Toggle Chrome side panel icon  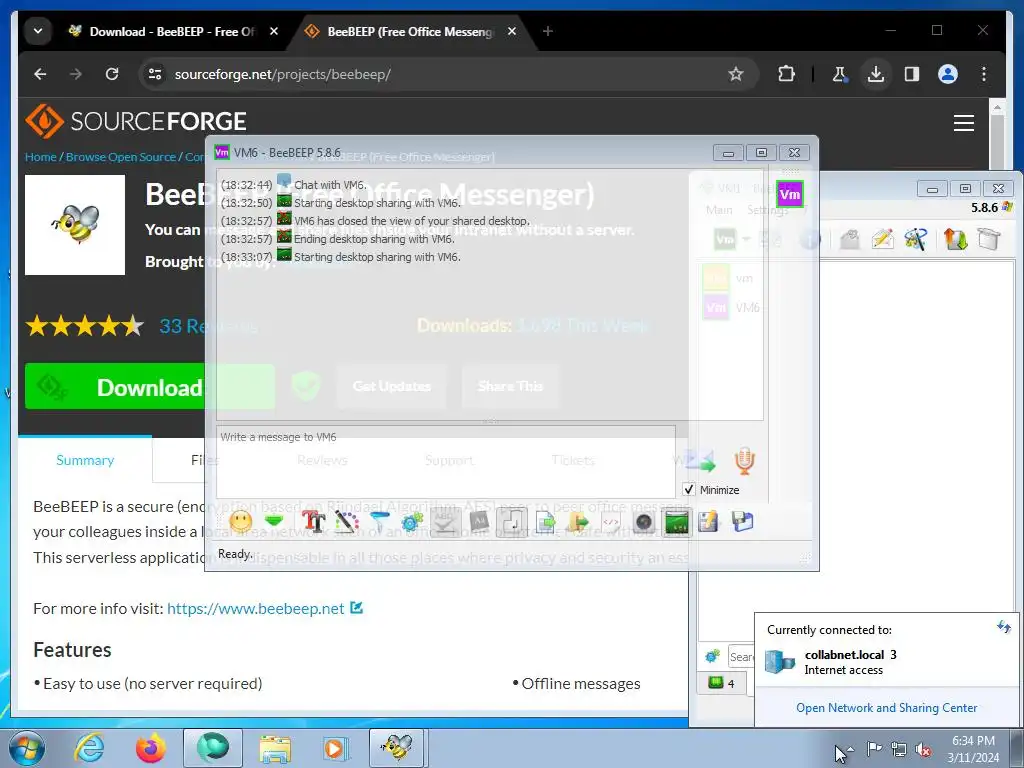[x=912, y=74]
